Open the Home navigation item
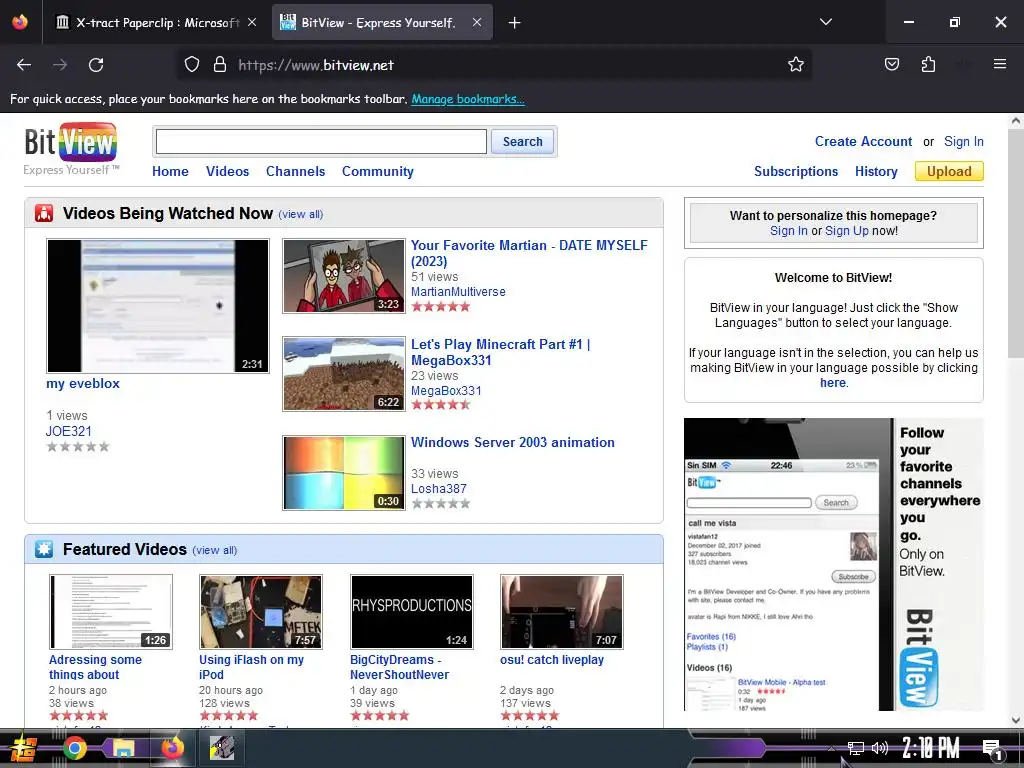The image size is (1024, 768). tap(170, 171)
